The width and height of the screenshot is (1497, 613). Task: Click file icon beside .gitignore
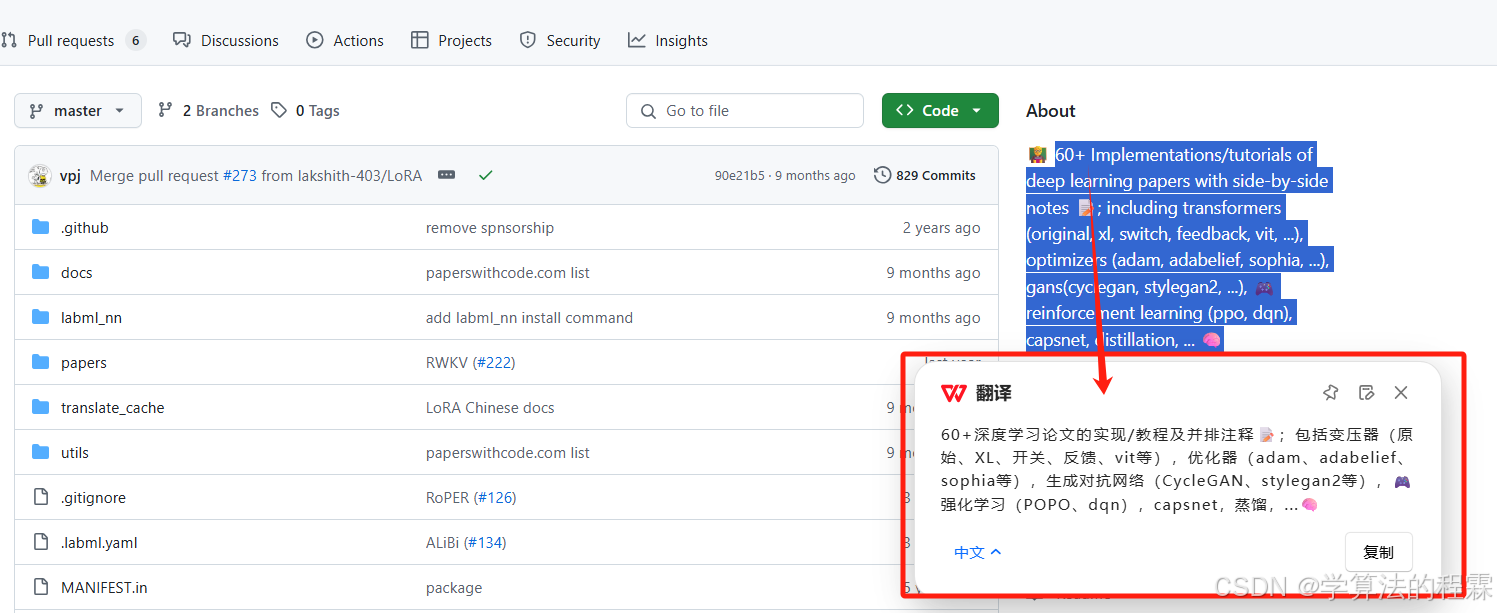(41, 497)
